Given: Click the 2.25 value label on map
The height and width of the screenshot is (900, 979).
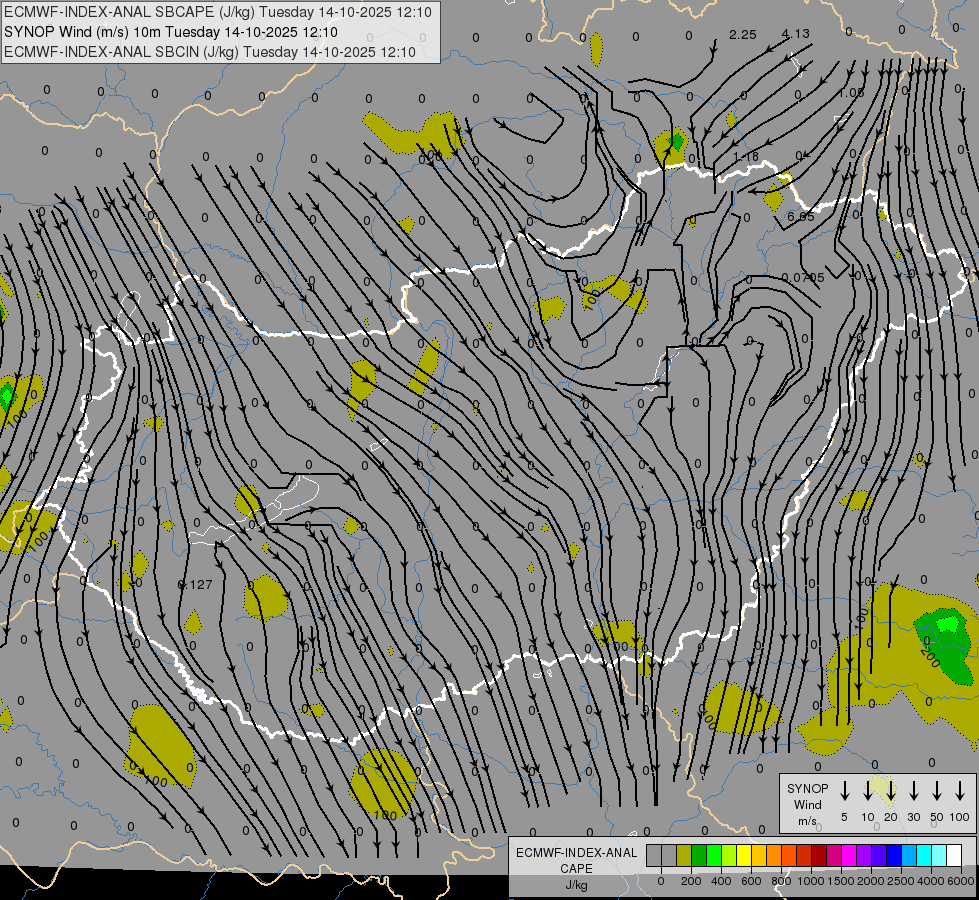Looking at the screenshot, I should (x=742, y=35).
